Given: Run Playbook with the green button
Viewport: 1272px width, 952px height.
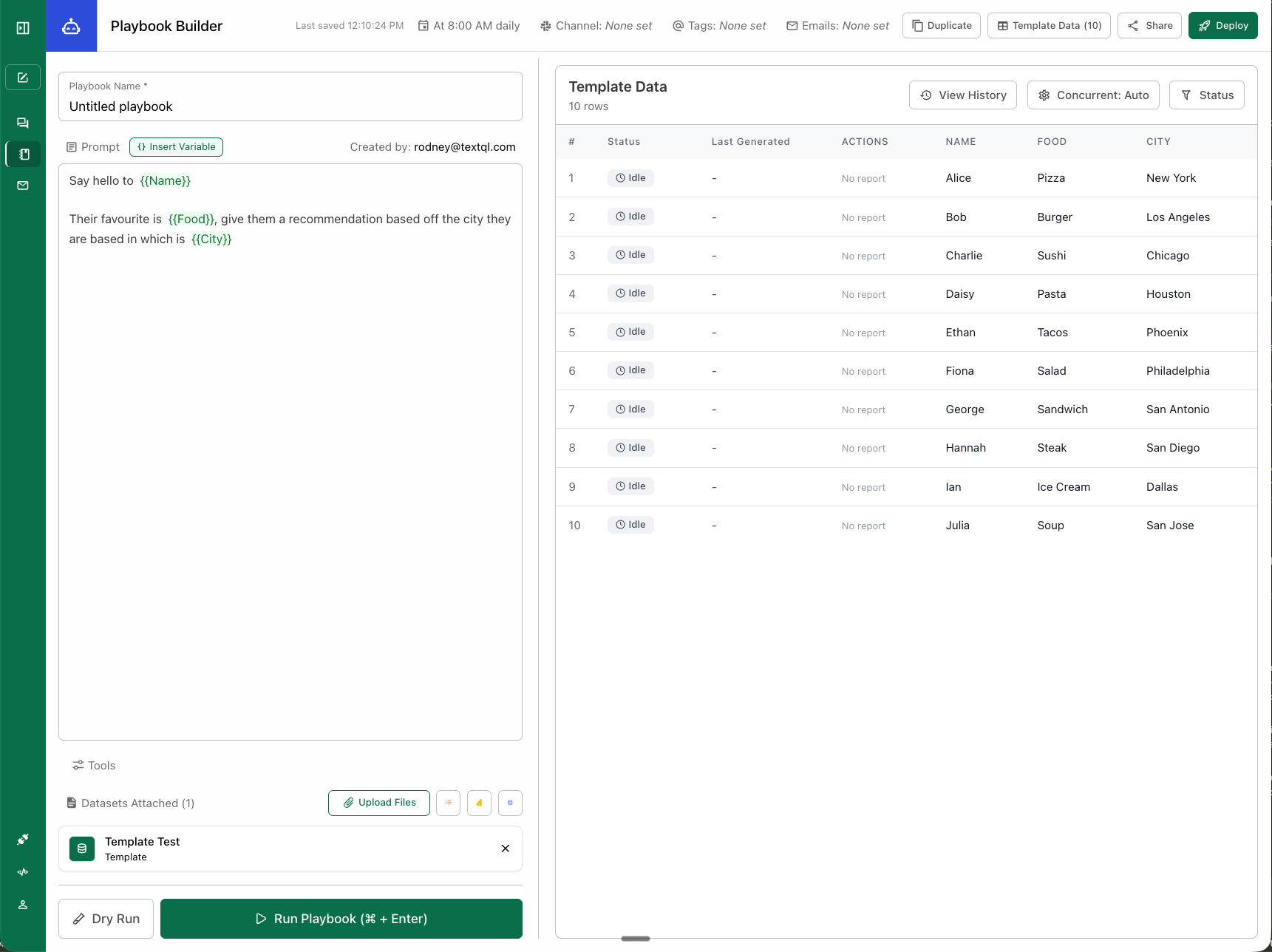Looking at the screenshot, I should pyautogui.click(x=341, y=919).
